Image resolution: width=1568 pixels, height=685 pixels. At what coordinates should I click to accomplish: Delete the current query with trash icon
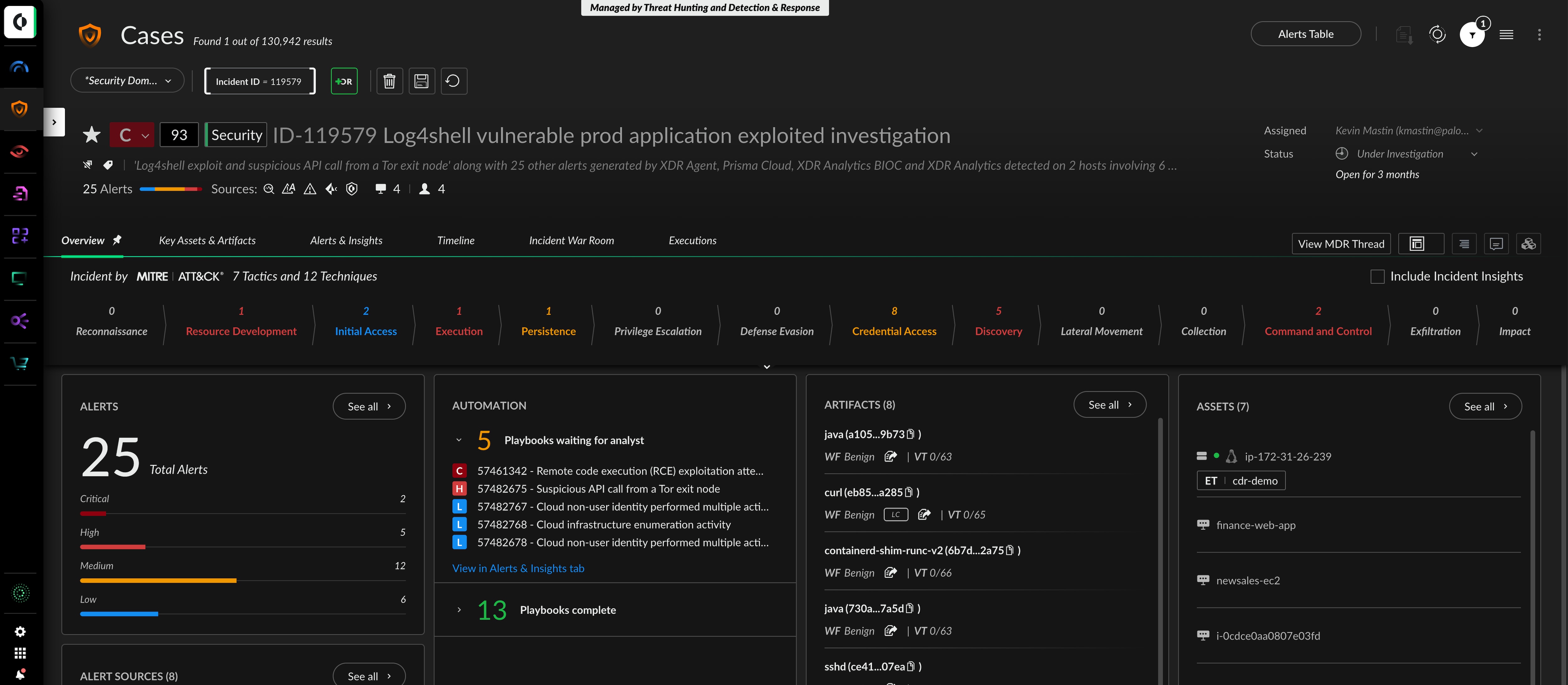click(x=389, y=81)
